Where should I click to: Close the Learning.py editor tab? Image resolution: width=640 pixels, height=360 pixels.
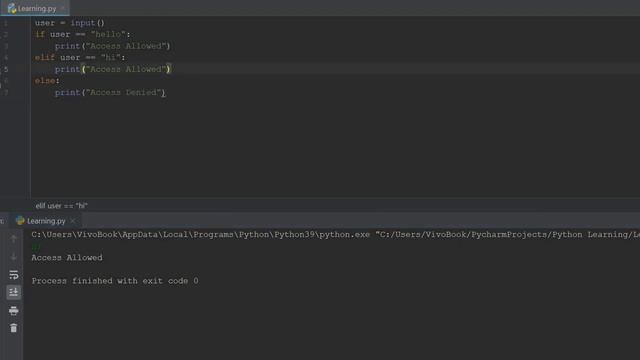(x=62, y=8)
